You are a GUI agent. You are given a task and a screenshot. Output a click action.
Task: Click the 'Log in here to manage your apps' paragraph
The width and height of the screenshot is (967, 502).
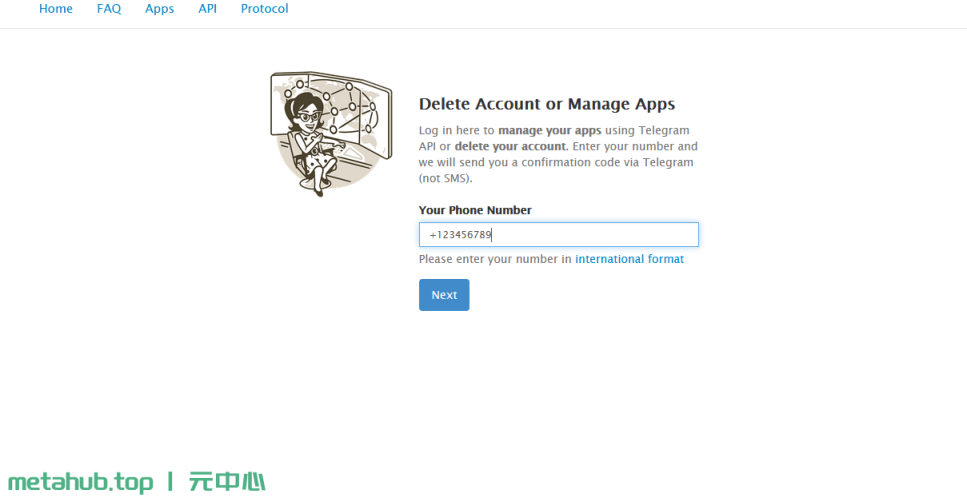pyautogui.click(x=558, y=154)
